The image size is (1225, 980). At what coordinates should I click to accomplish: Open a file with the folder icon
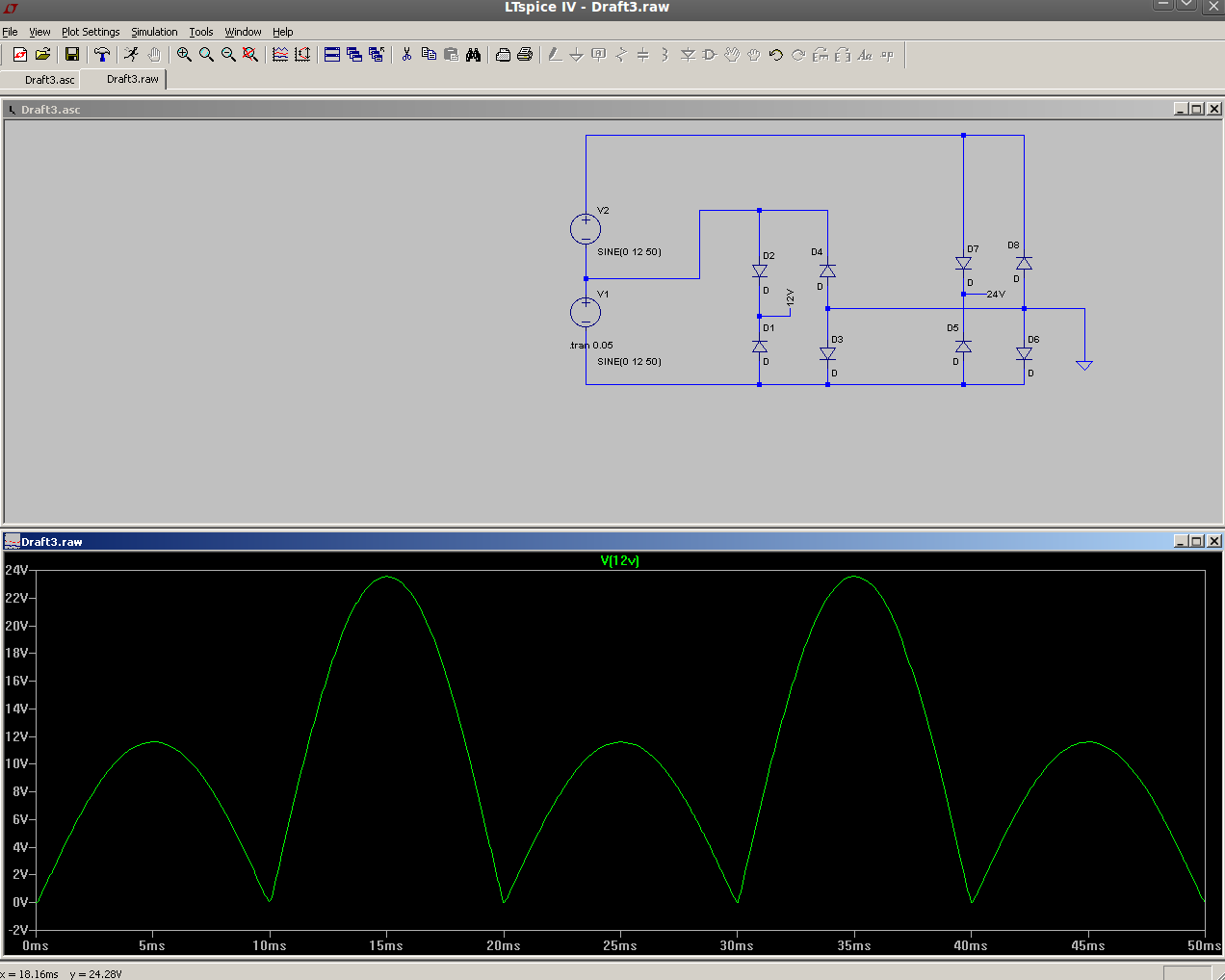coord(42,55)
